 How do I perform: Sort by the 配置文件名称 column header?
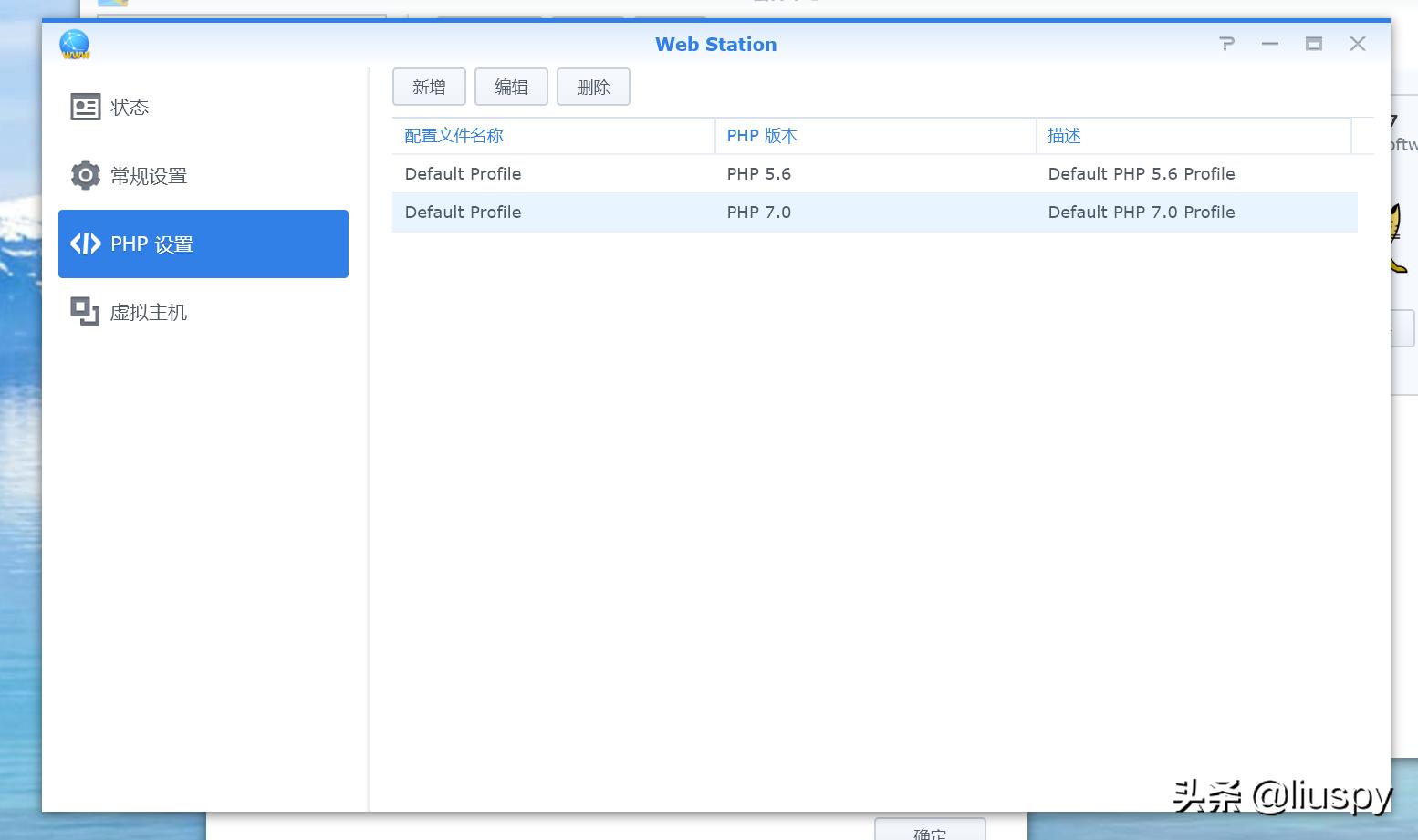[553, 136]
